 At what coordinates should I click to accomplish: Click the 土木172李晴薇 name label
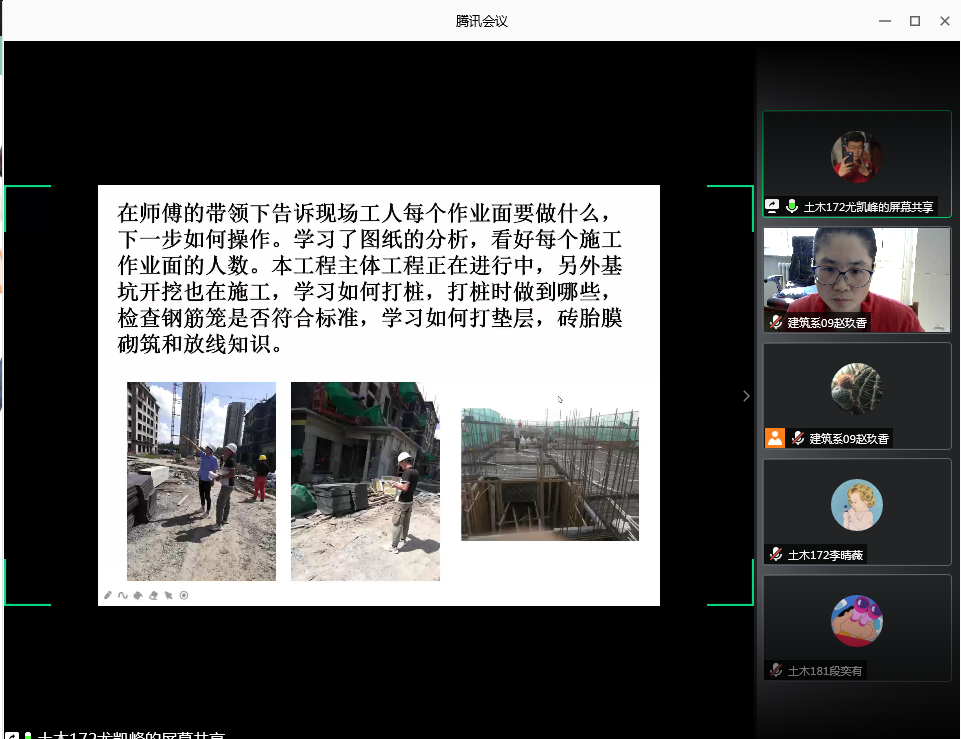point(825,554)
